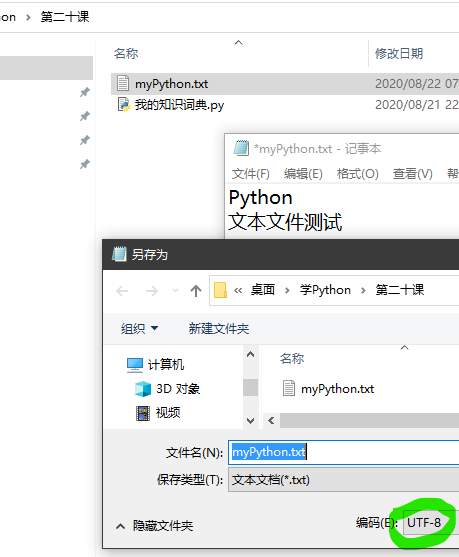Image resolution: width=459 pixels, height=557 pixels.
Task: Select the 我的知识词典.py Python file icon
Action: (124, 104)
